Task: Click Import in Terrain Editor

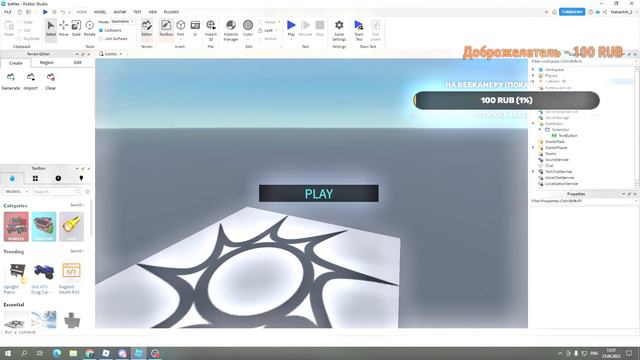Action: point(31,81)
